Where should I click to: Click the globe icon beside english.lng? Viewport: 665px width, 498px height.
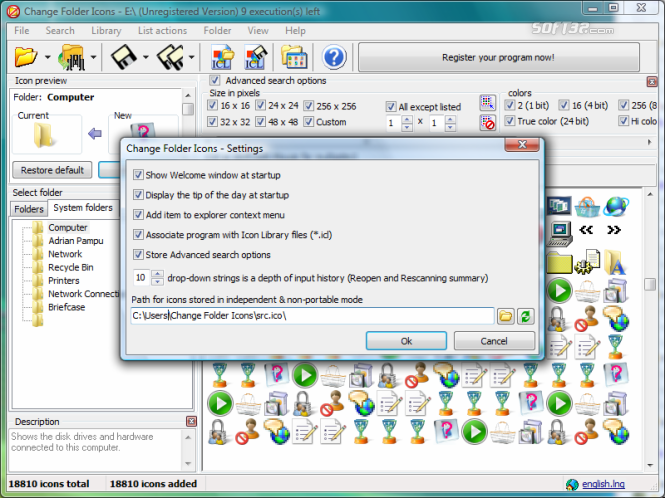tap(572, 484)
